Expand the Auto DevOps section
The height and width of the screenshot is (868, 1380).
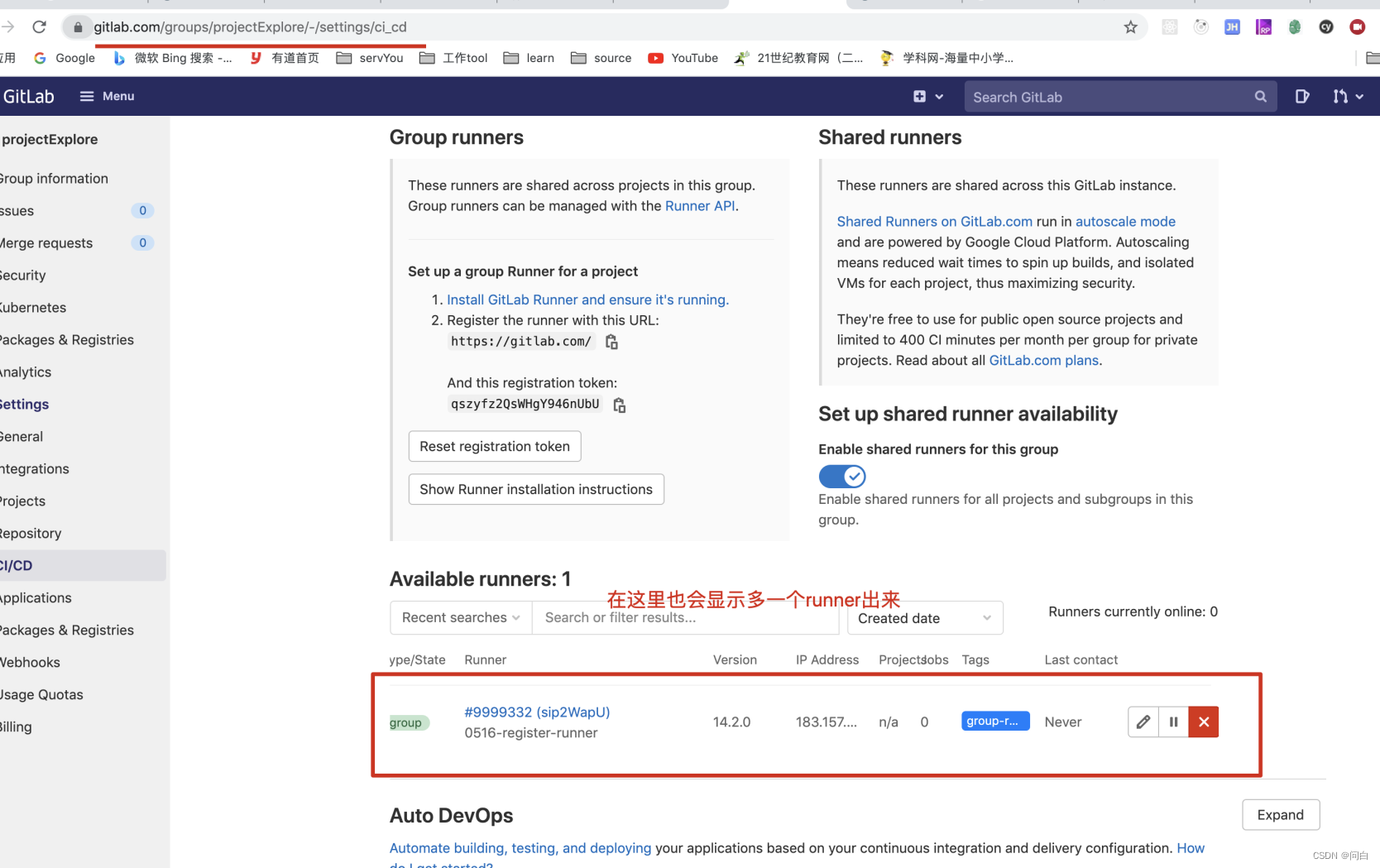tap(1280, 815)
